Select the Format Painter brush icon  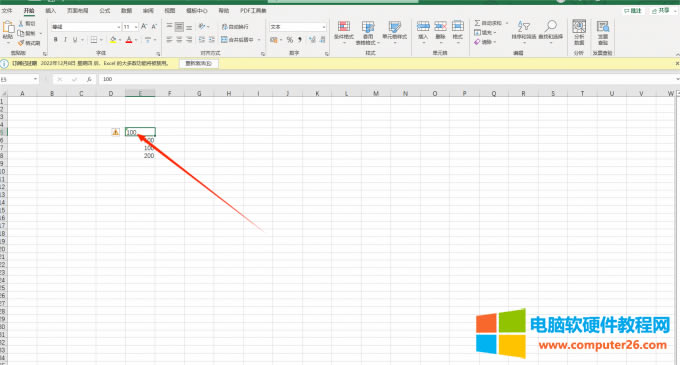(x=21, y=43)
